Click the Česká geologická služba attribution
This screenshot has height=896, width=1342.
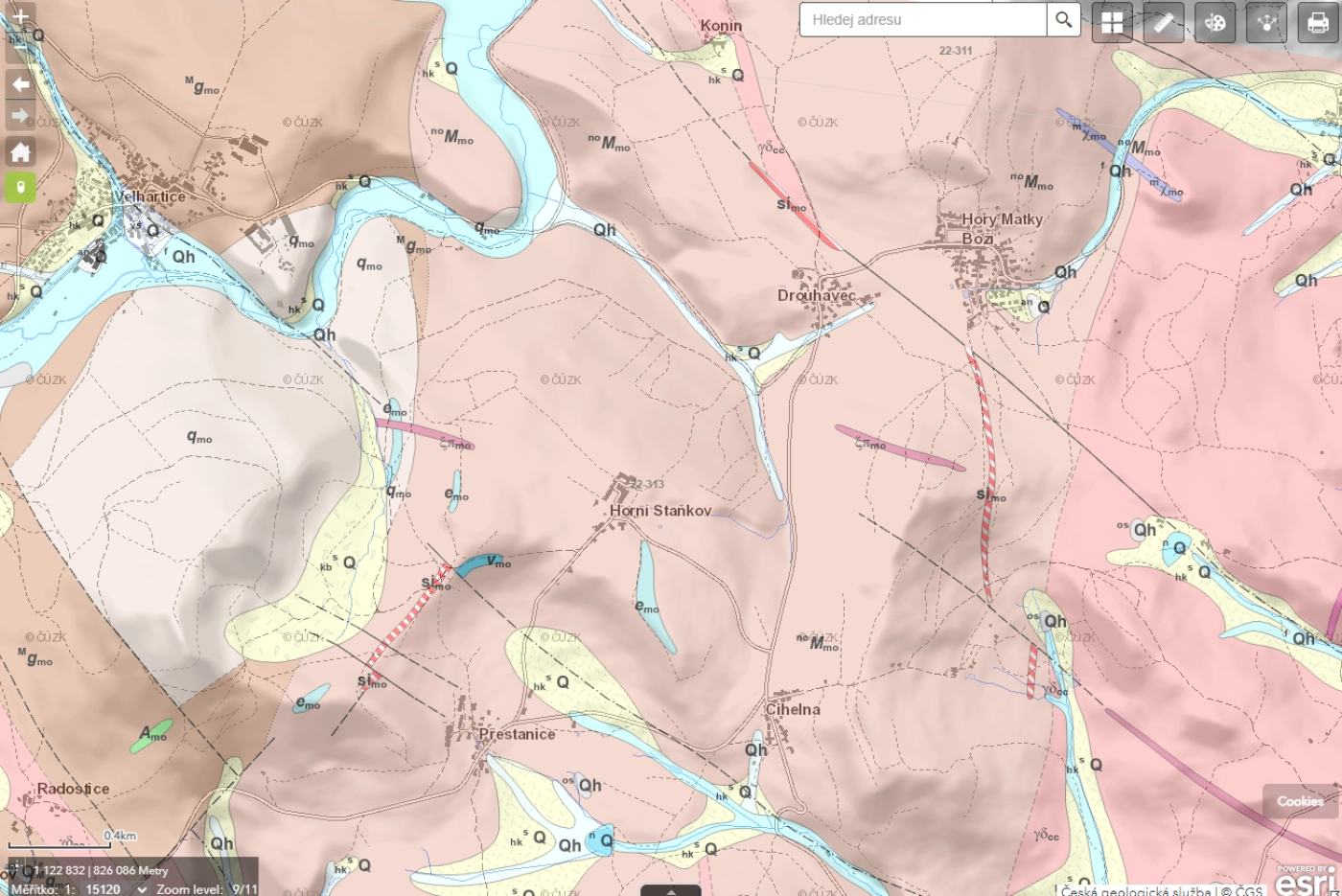pos(1136,890)
